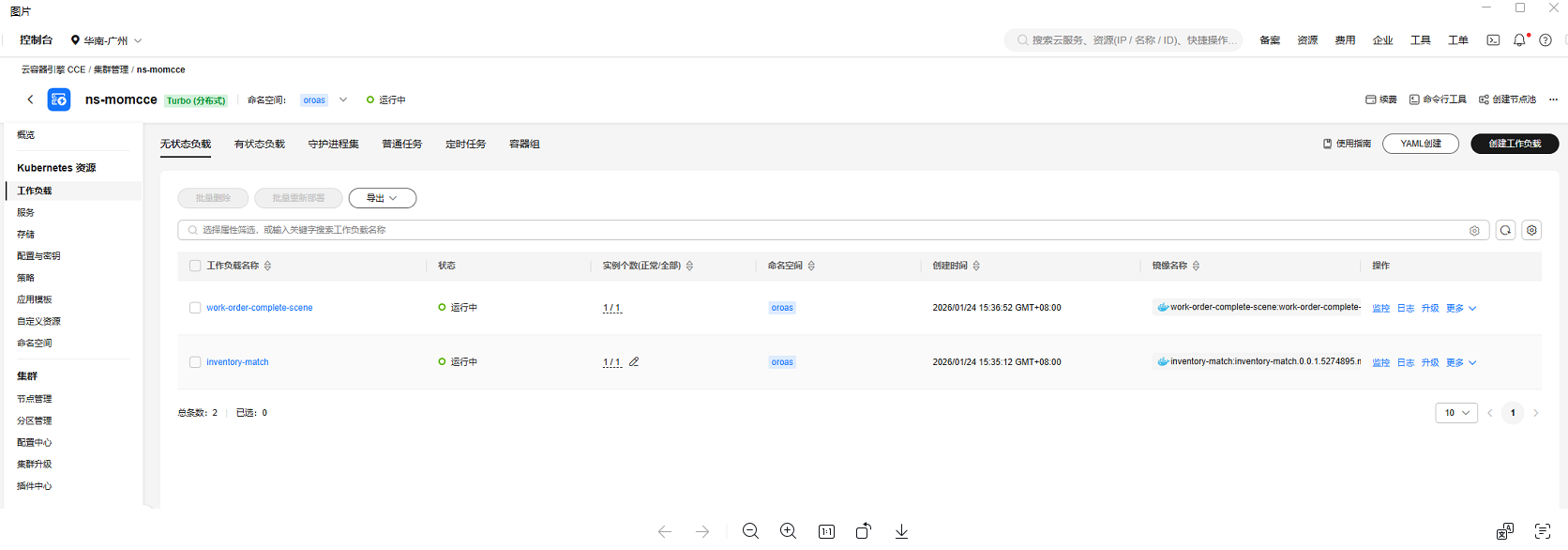
Task: Click the zoom in magnifier icon
Action: click(x=788, y=531)
